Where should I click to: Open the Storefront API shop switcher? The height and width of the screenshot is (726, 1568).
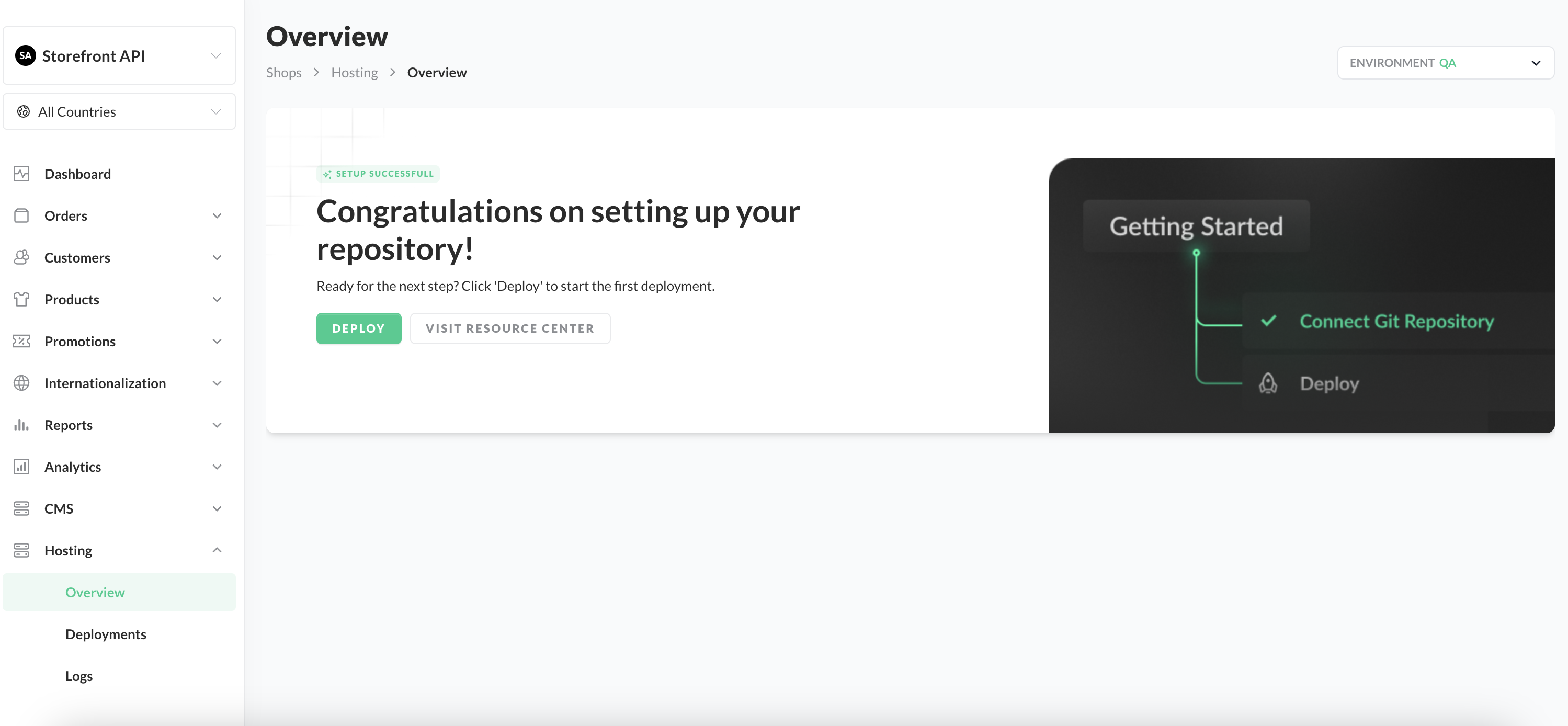[x=119, y=56]
